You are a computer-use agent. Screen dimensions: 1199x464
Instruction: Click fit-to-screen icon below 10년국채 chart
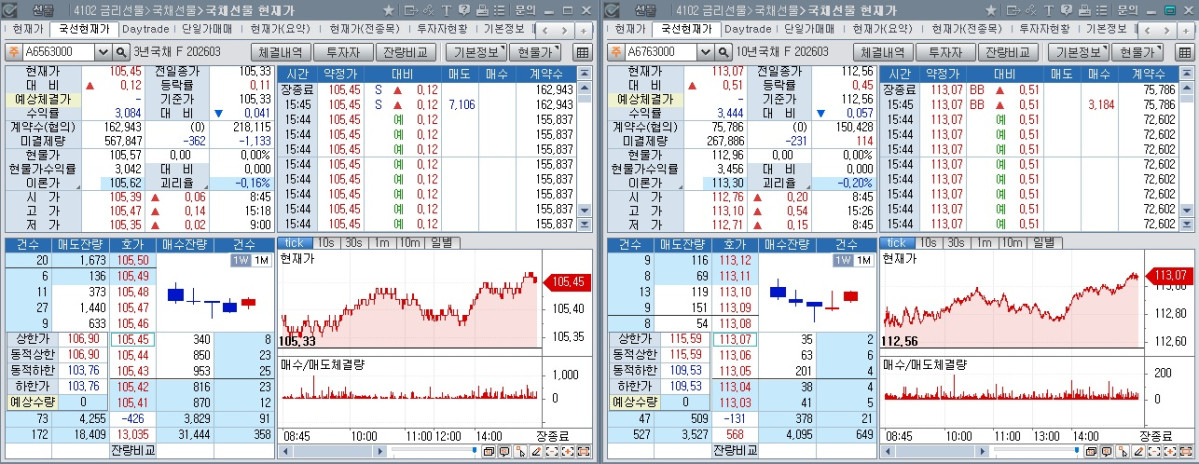pos(1186,451)
